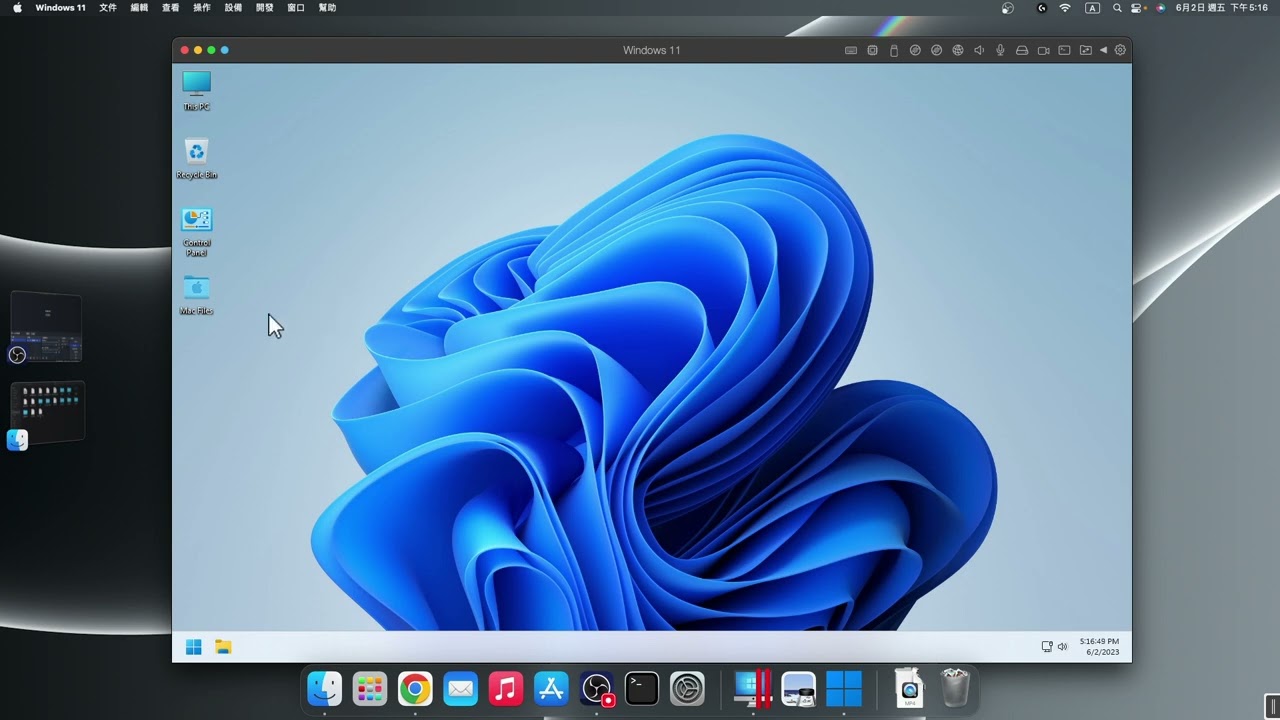This screenshot has width=1280, height=720.
Task: Click the microphone icon in Parallels toolbar
Action: click(x=1000, y=50)
